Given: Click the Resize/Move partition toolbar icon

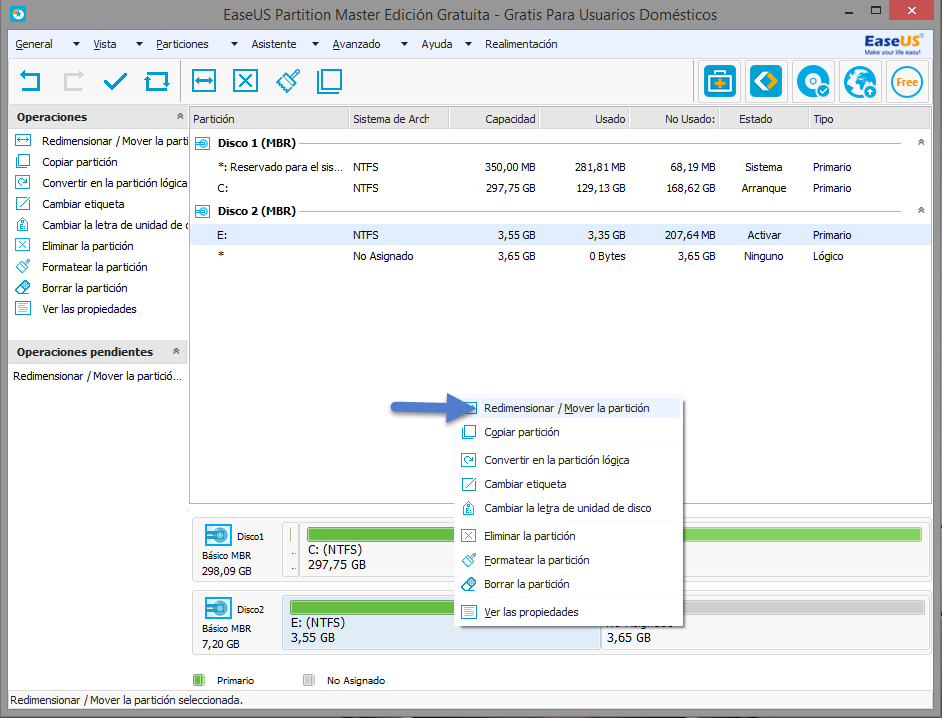Looking at the screenshot, I should coord(204,81).
